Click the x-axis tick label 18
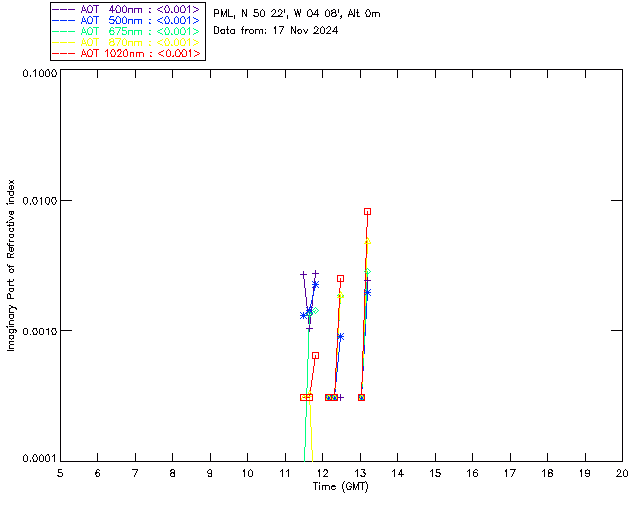Screen dimensions: 640x512 [x=547, y=473]
